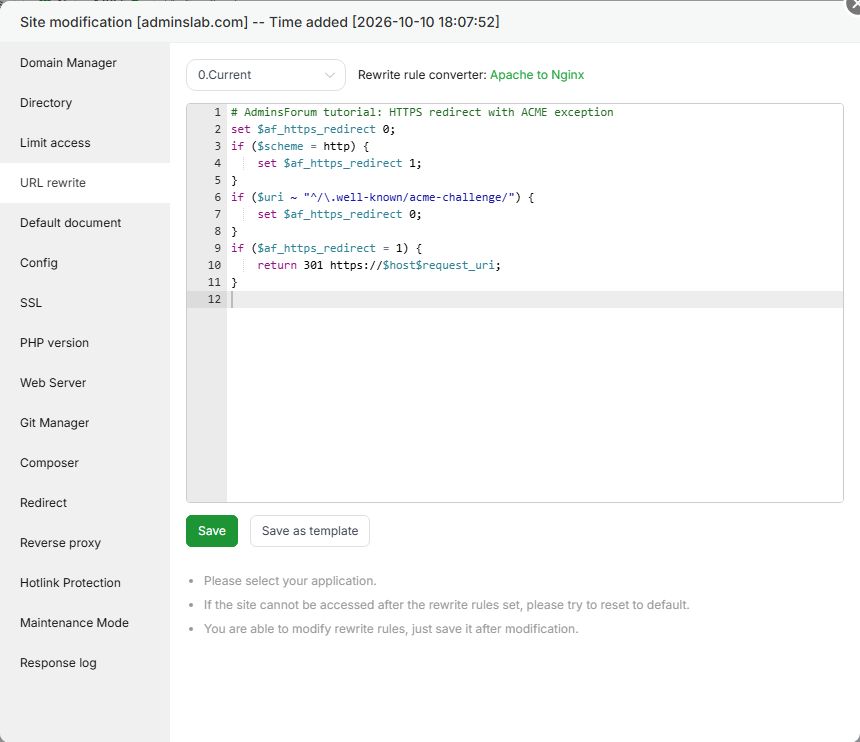Screen dimensions: 860x742
Task: Click the 'Please select your application.' note
Action: tap(290, 581)
